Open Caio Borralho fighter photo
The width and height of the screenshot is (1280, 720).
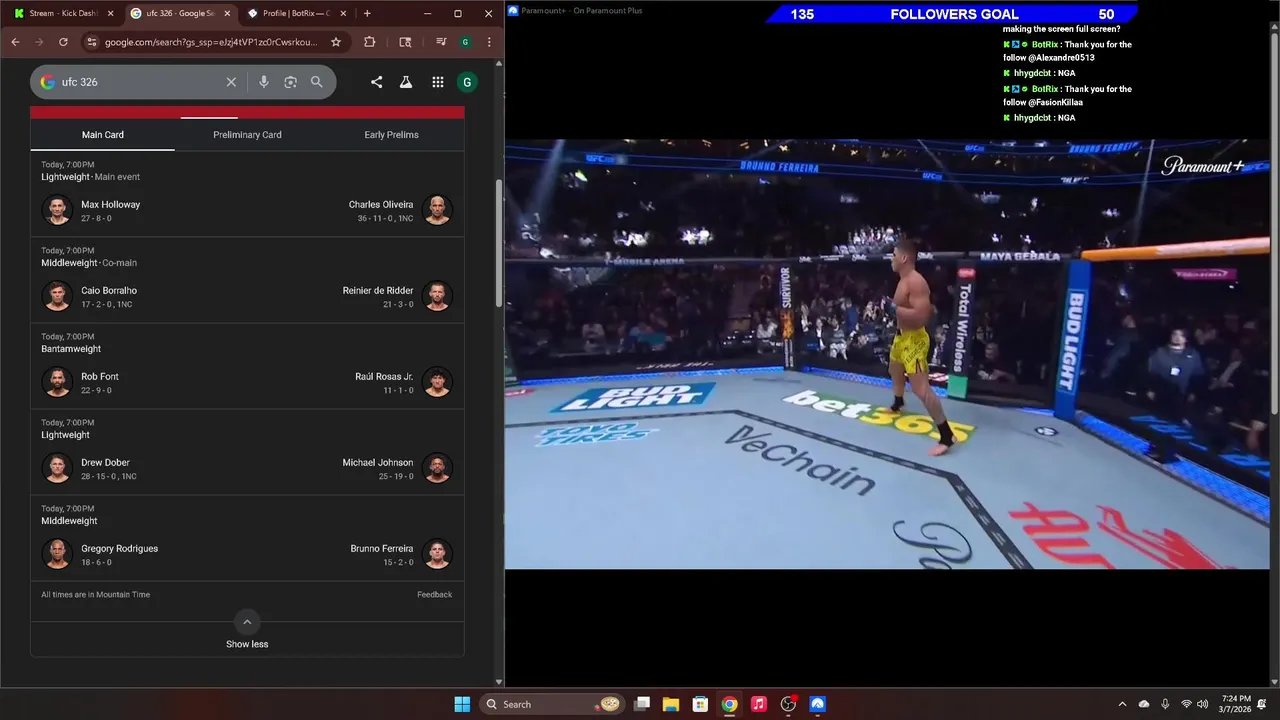(x=57, y=296)
